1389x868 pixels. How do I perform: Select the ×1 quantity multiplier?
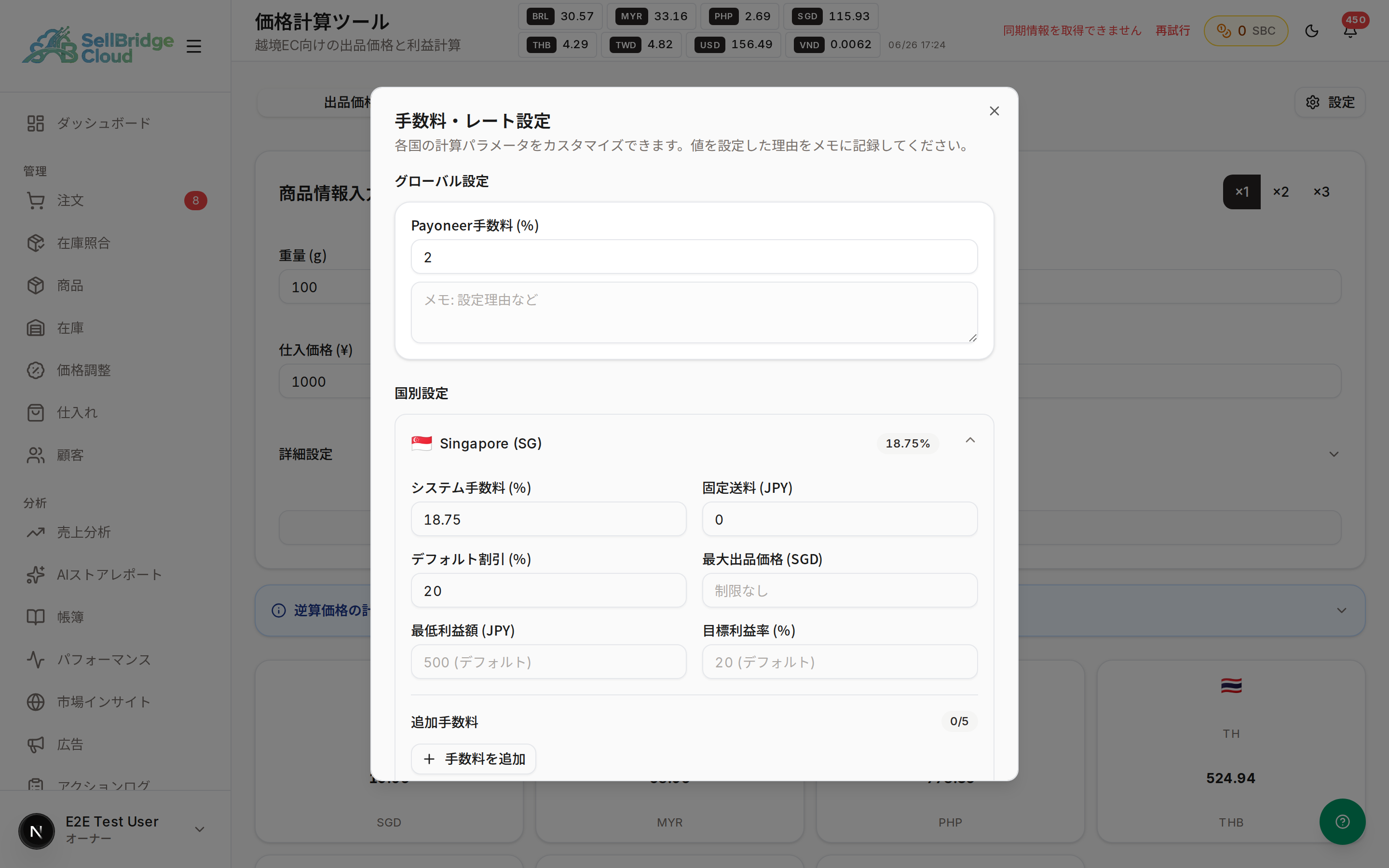pyautogui.click(x=1241, y=192)
